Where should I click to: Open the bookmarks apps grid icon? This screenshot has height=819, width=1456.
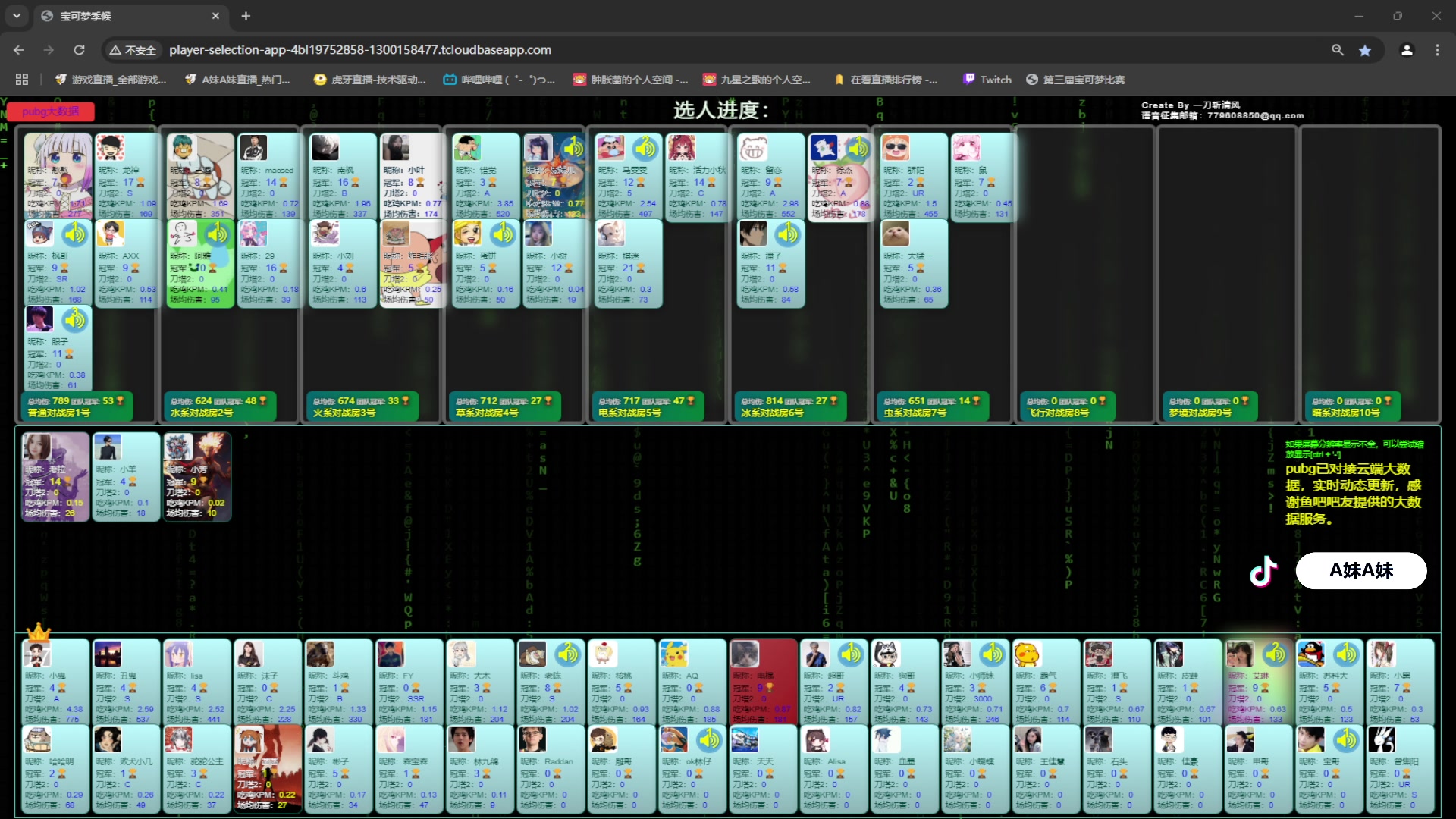click(22, 80)
